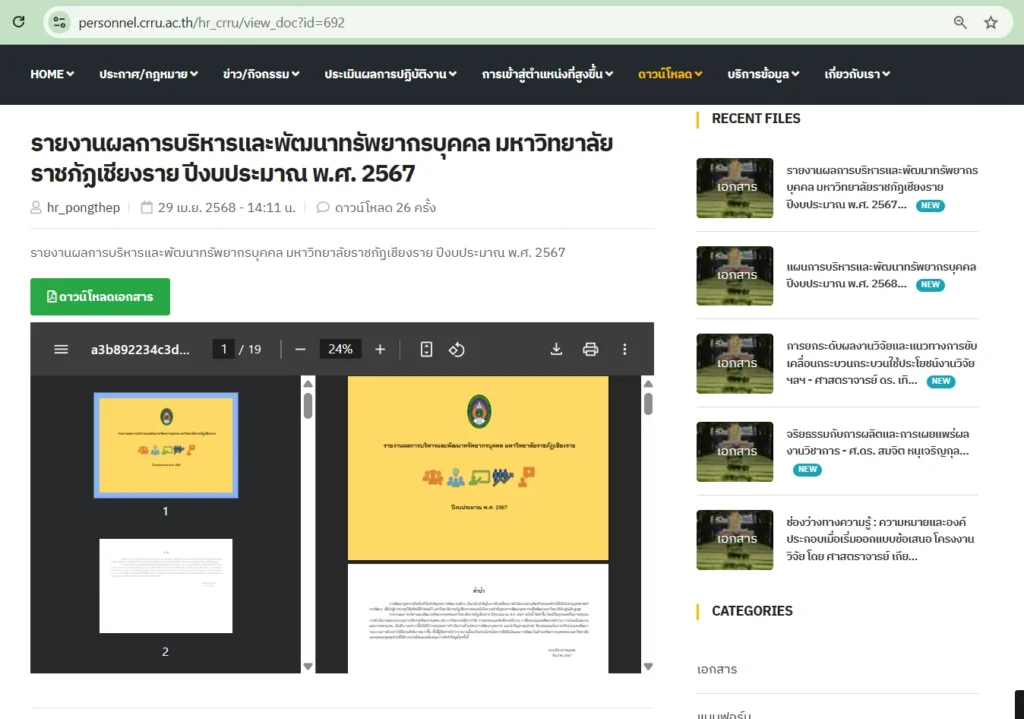Click download count ดาวน์โหลด 26 ครั้ง
The width and height of the screenshot is (1024, 719).
(385, 208)
